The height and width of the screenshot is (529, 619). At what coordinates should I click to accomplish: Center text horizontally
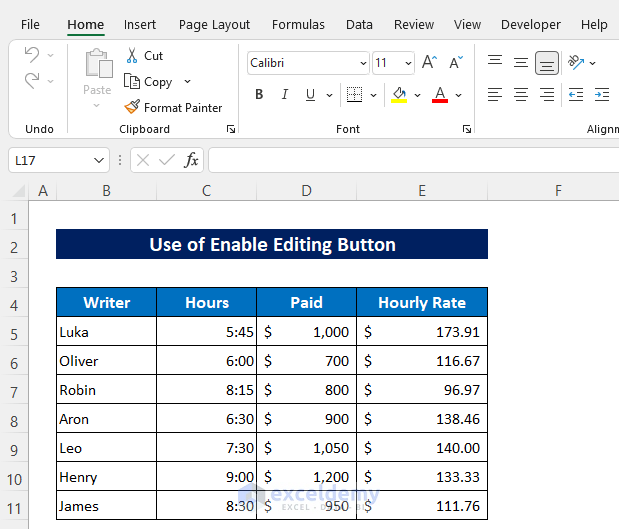521,95
